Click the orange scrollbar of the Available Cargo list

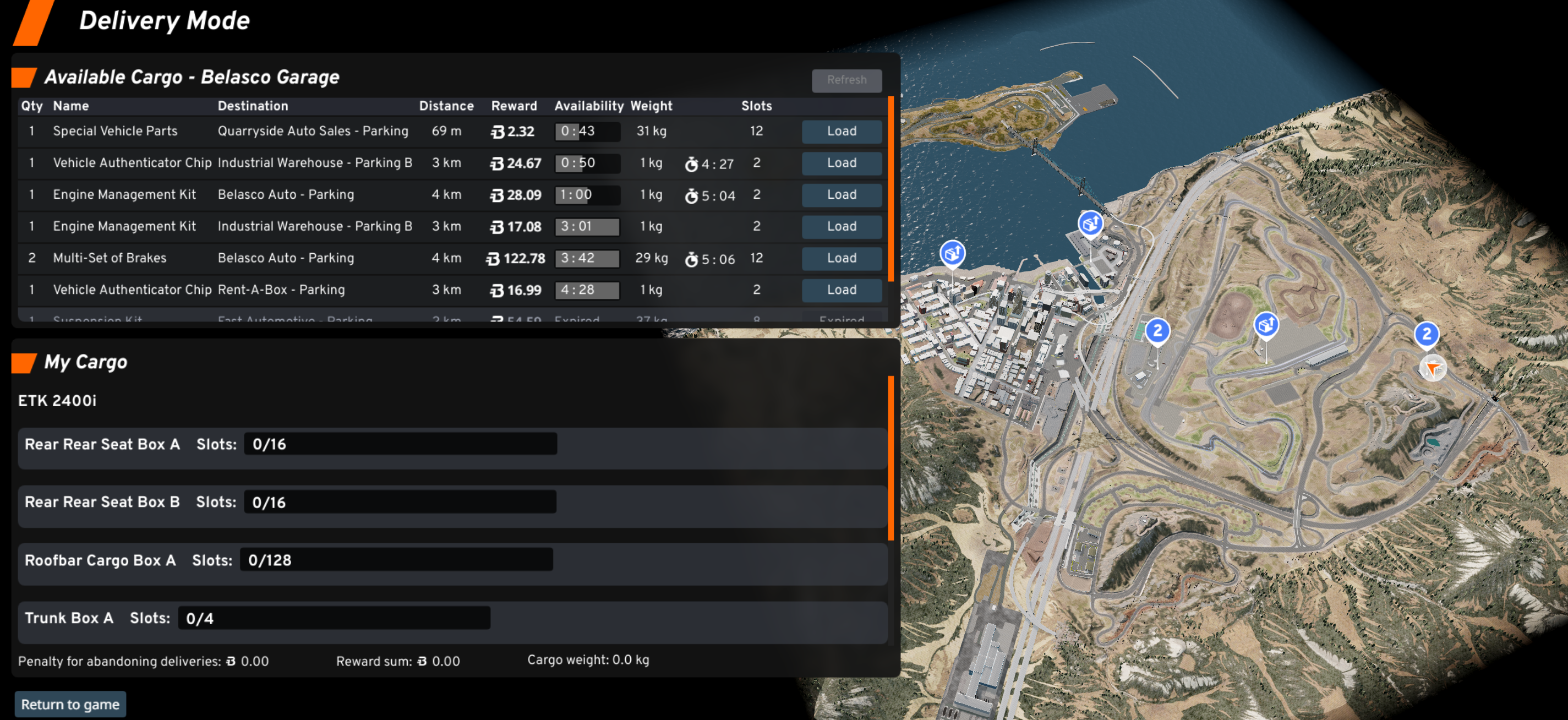(x=891, y=189)
